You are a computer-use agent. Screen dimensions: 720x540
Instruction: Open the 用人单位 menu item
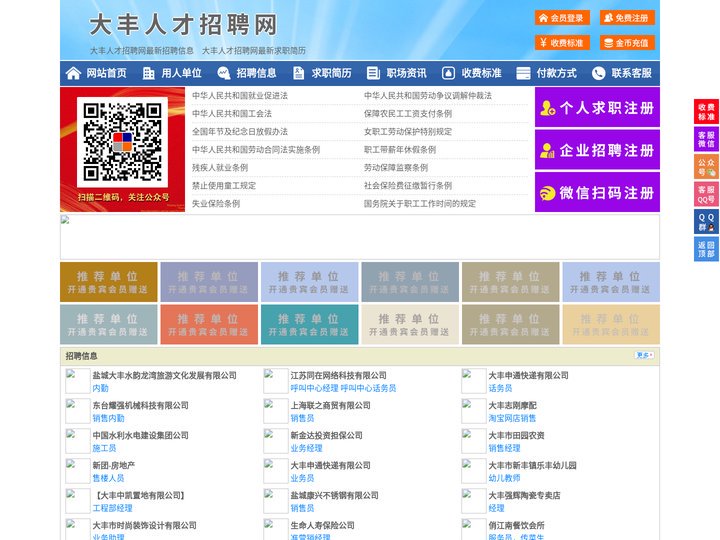pyautogui.click(x=181, y=73)
